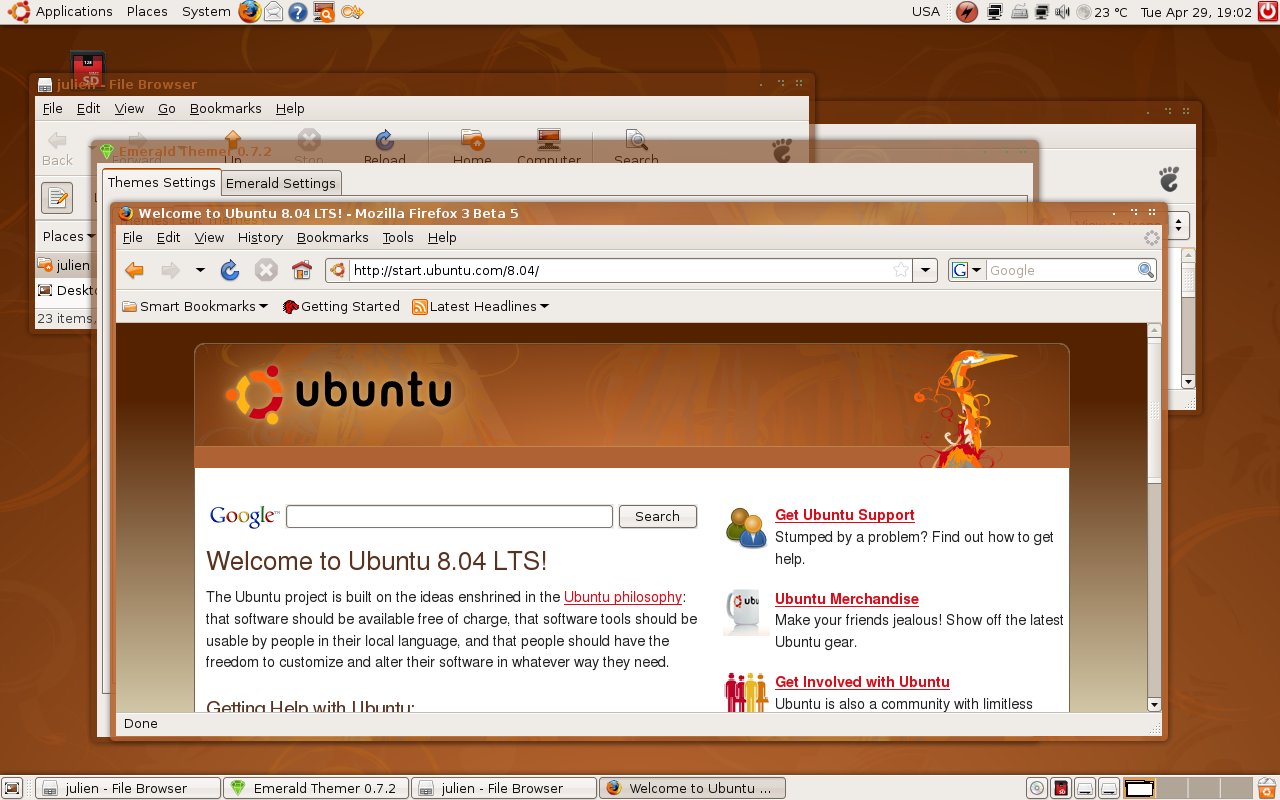Viewport: 1280px width, 800px height.
Task: Click the Firefox toolbar Google search box
Action: click(1061, 270)
